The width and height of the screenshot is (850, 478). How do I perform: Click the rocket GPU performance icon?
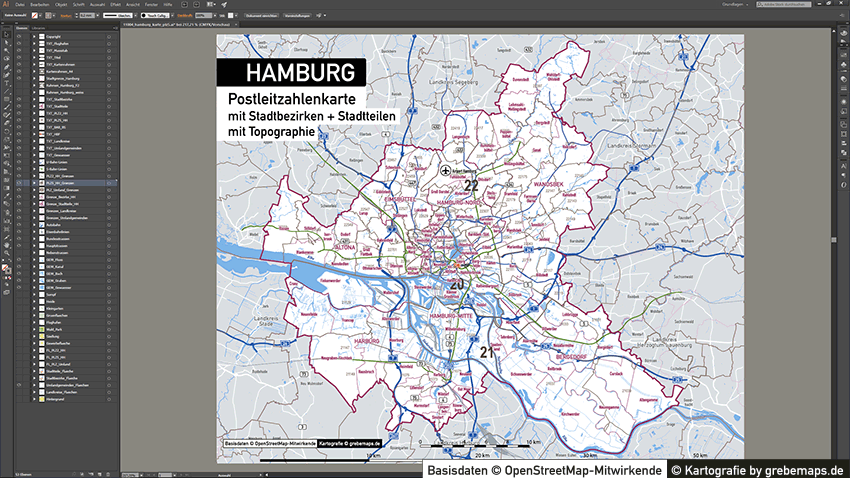point(222,5)
